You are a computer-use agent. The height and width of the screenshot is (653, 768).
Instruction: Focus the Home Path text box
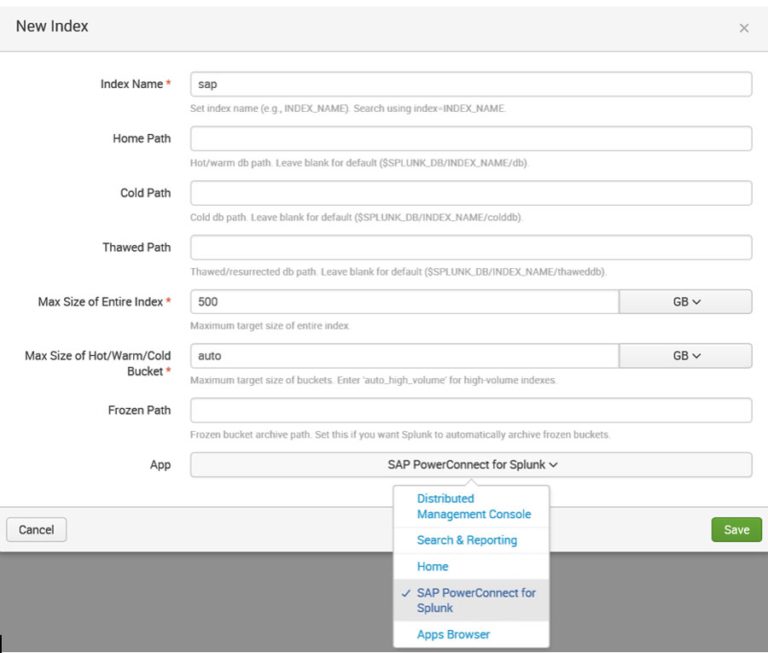click(x=470, y=138)
